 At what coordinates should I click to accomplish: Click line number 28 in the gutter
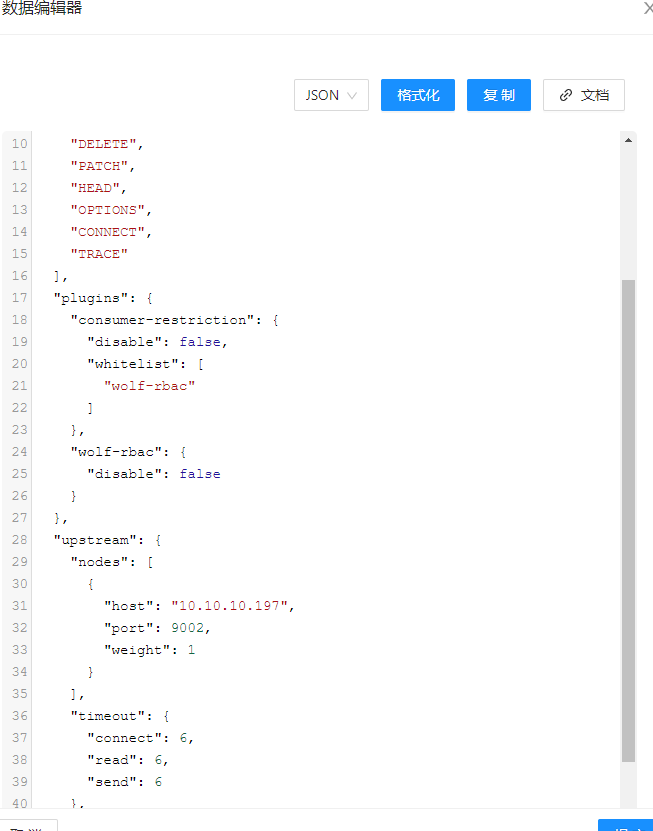[20, 540]
